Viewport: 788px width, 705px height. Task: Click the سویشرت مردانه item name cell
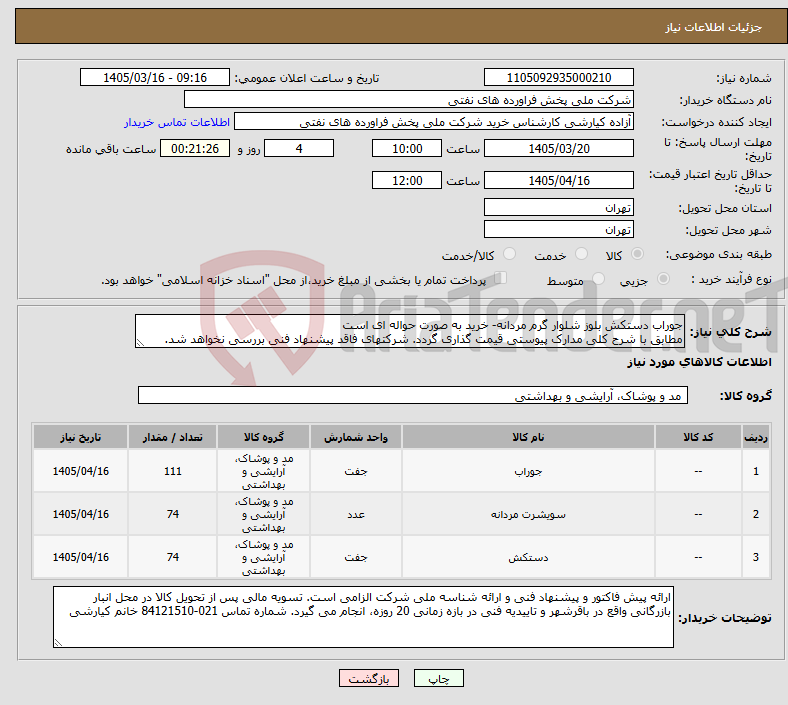[528, 514]
